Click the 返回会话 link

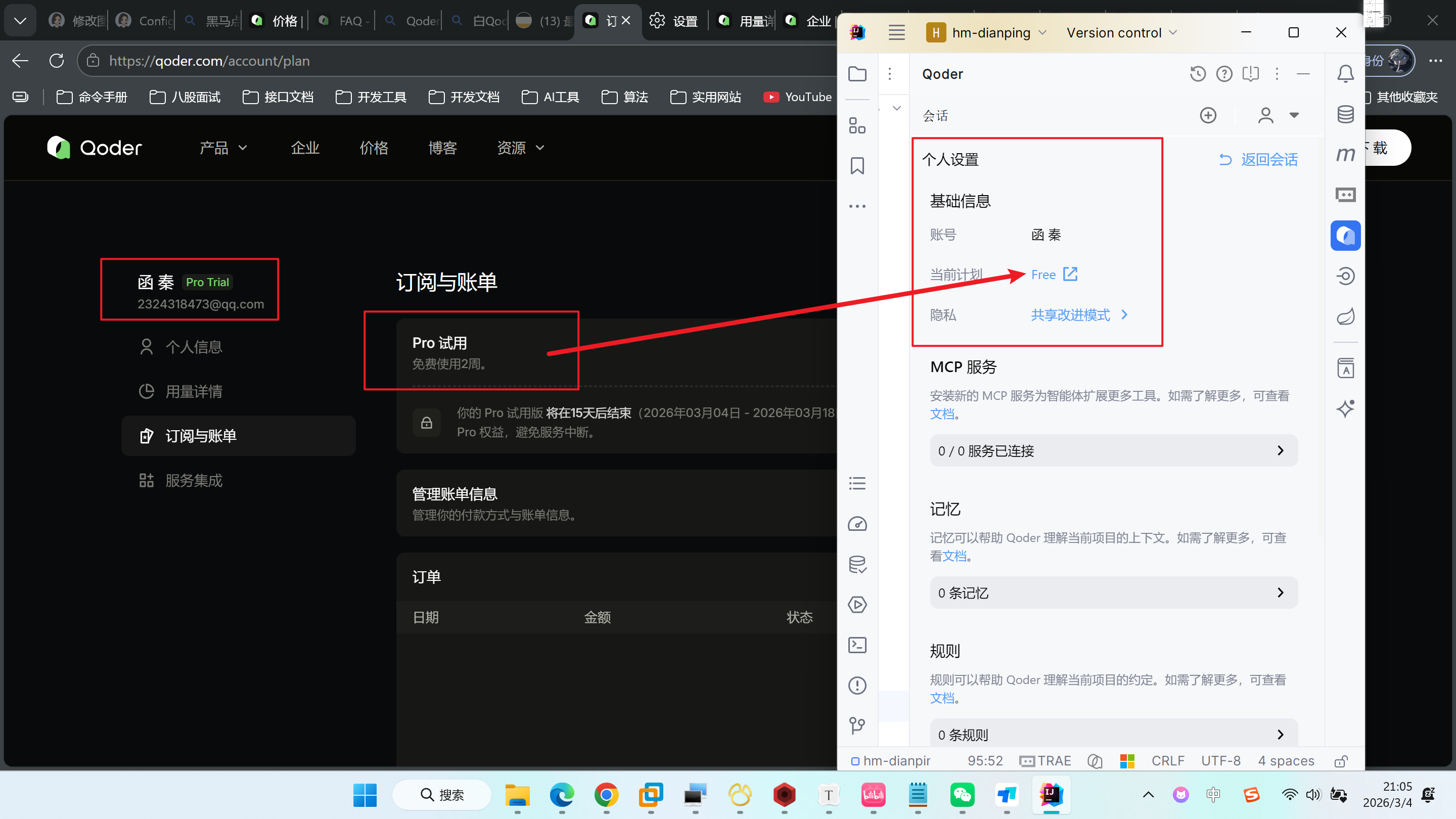coord(1258,160)
